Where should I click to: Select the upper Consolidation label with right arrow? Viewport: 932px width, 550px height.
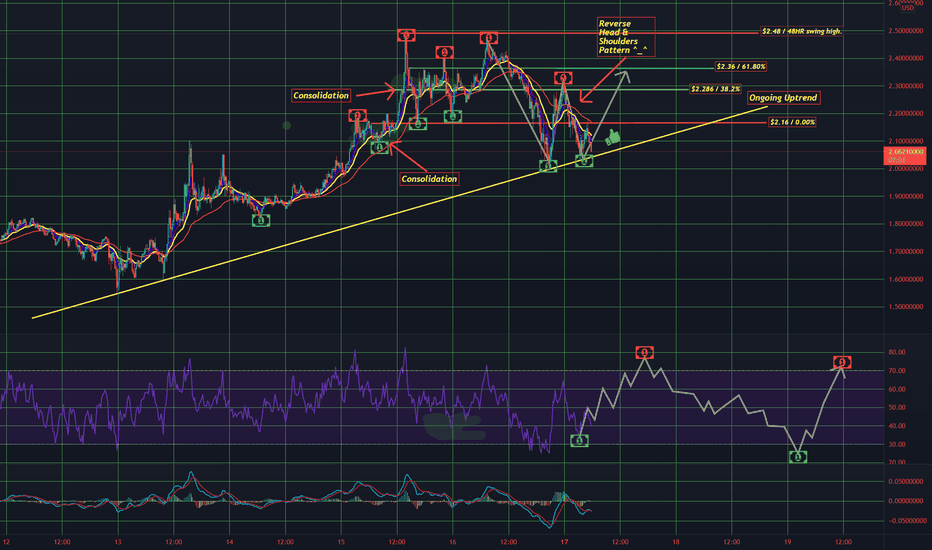click(321, 95)
